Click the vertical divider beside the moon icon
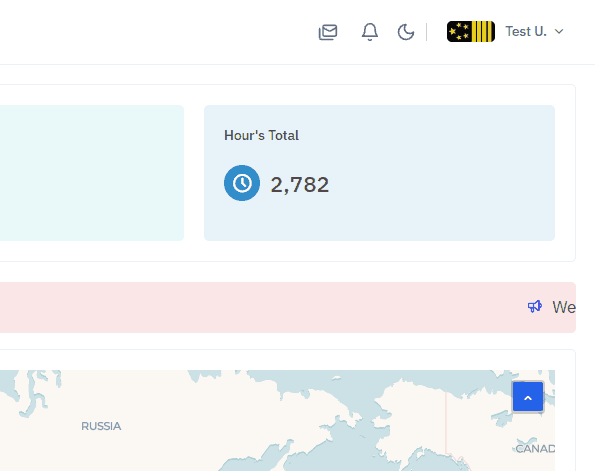Viewport: 595px width, 471px height. [x=427, y=32]
